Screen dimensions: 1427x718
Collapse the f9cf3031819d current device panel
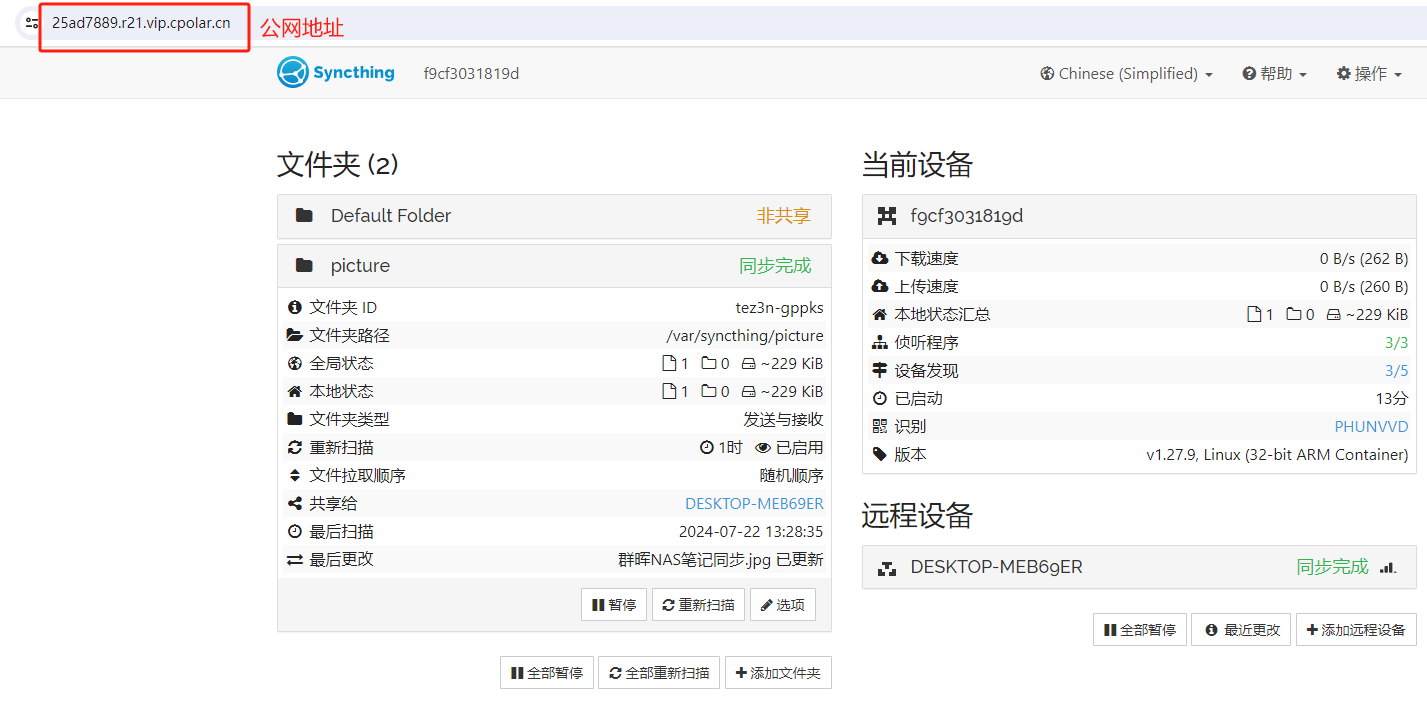(x=1139, y=216)
